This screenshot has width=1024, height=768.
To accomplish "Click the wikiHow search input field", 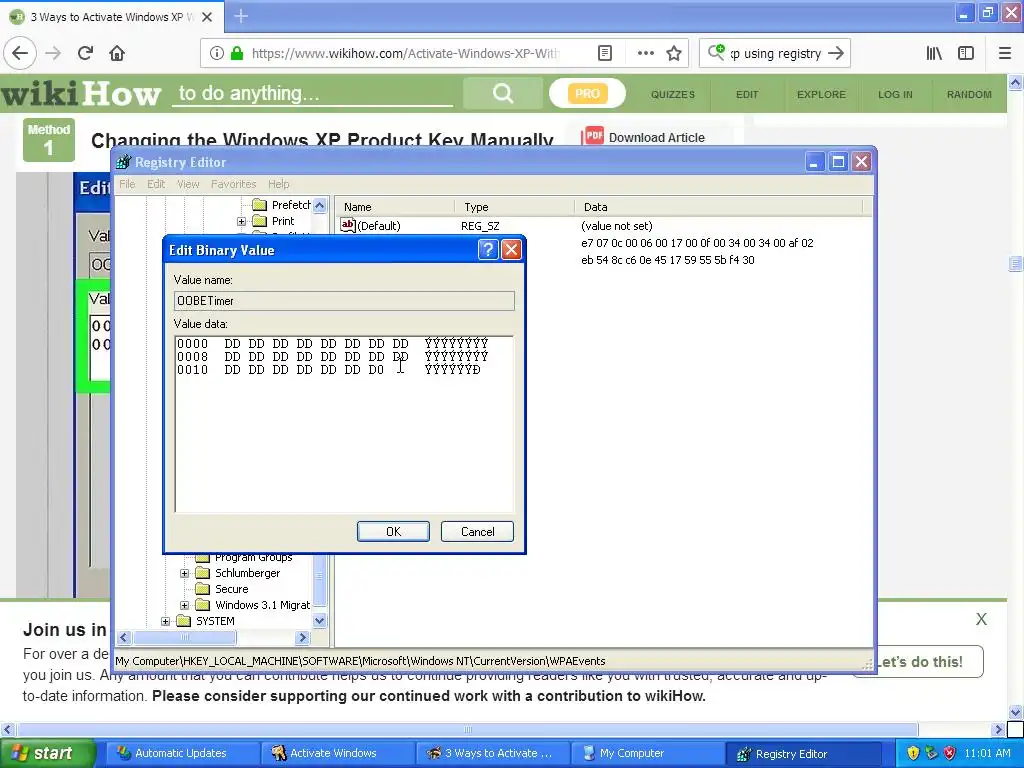I will pos(313,93).
